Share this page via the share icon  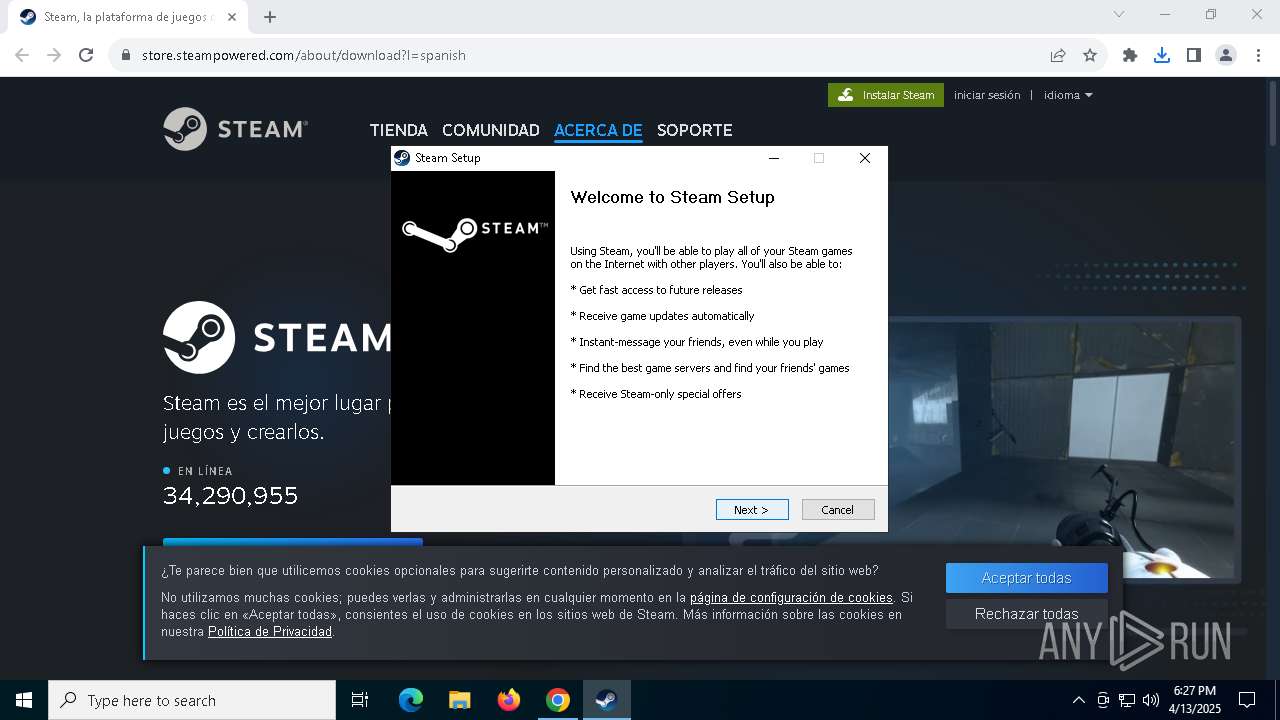pyautogui.click(x=1058, y=55)
